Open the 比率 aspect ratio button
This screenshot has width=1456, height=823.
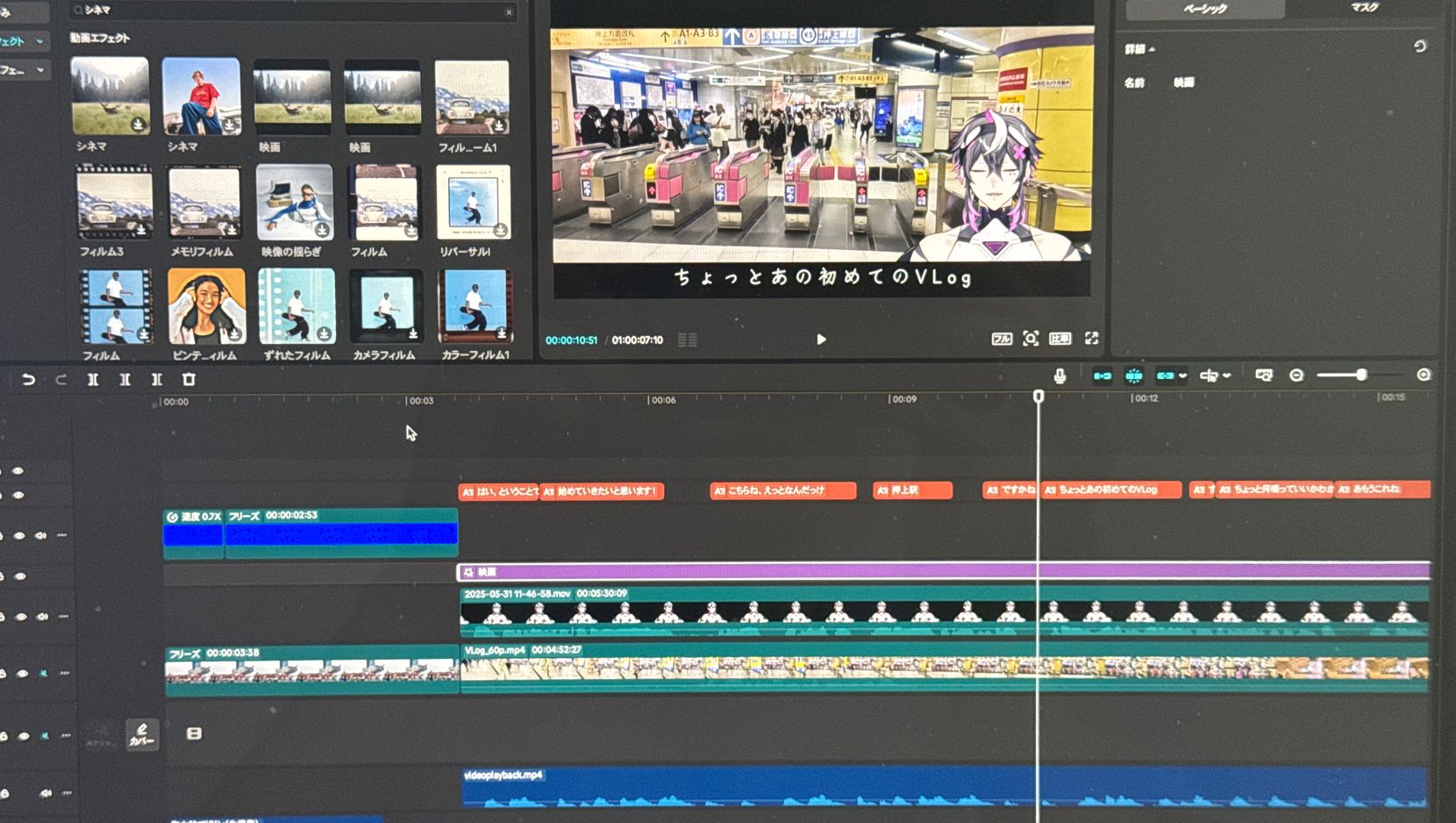(x=1060, y=338)
